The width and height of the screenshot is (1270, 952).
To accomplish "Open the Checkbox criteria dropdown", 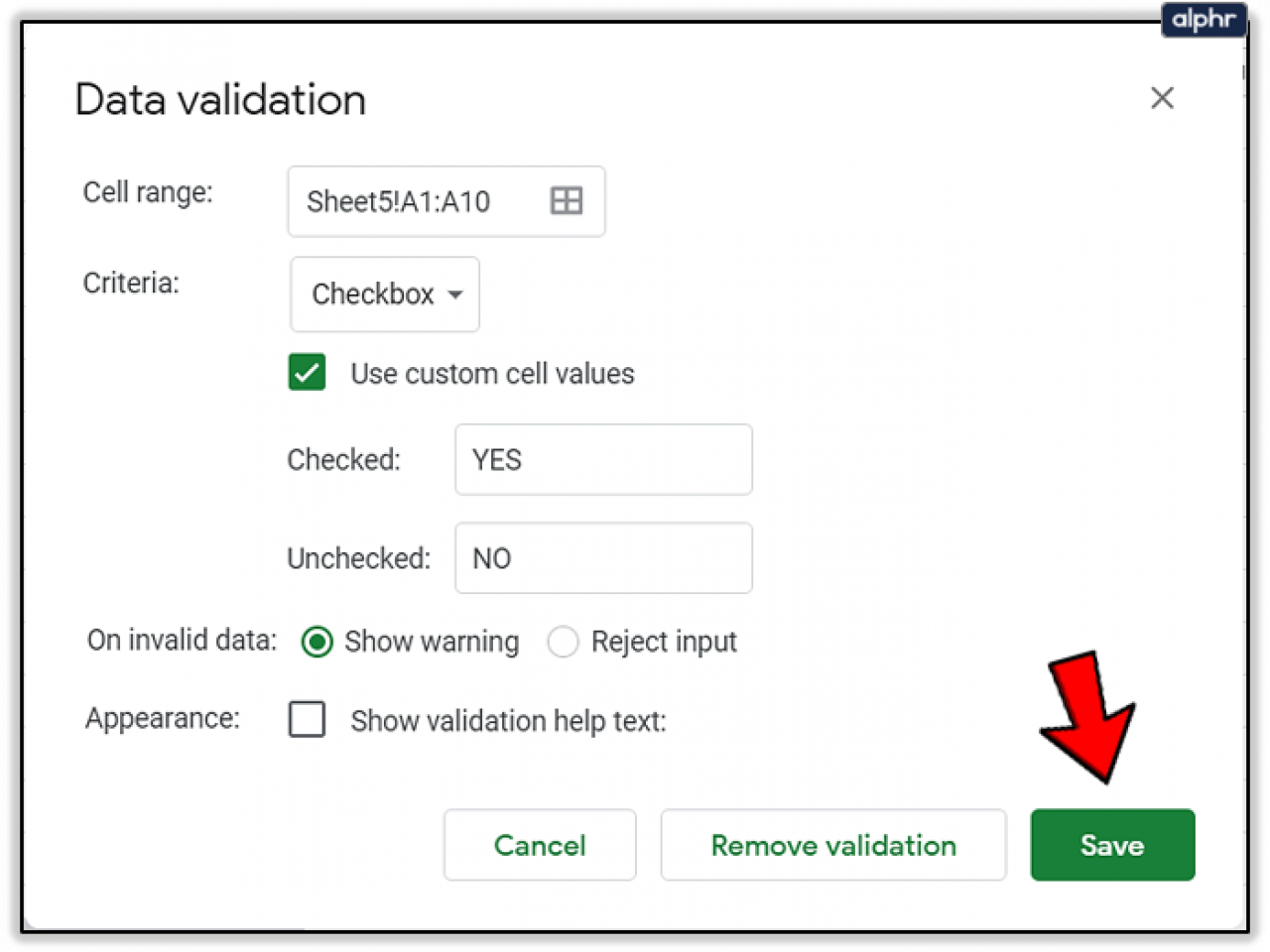I will coord(385,294).
